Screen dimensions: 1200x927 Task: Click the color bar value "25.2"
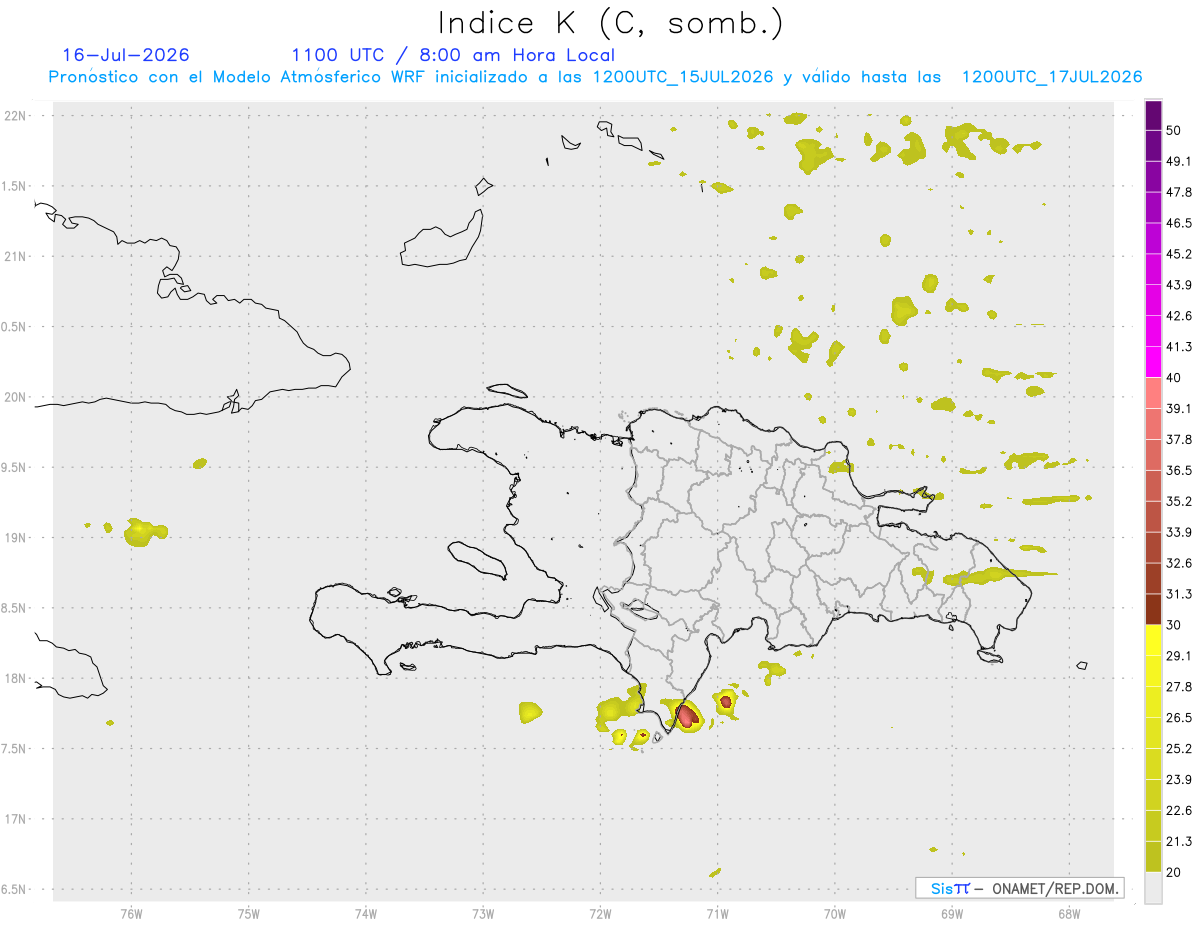point(1180,748)
